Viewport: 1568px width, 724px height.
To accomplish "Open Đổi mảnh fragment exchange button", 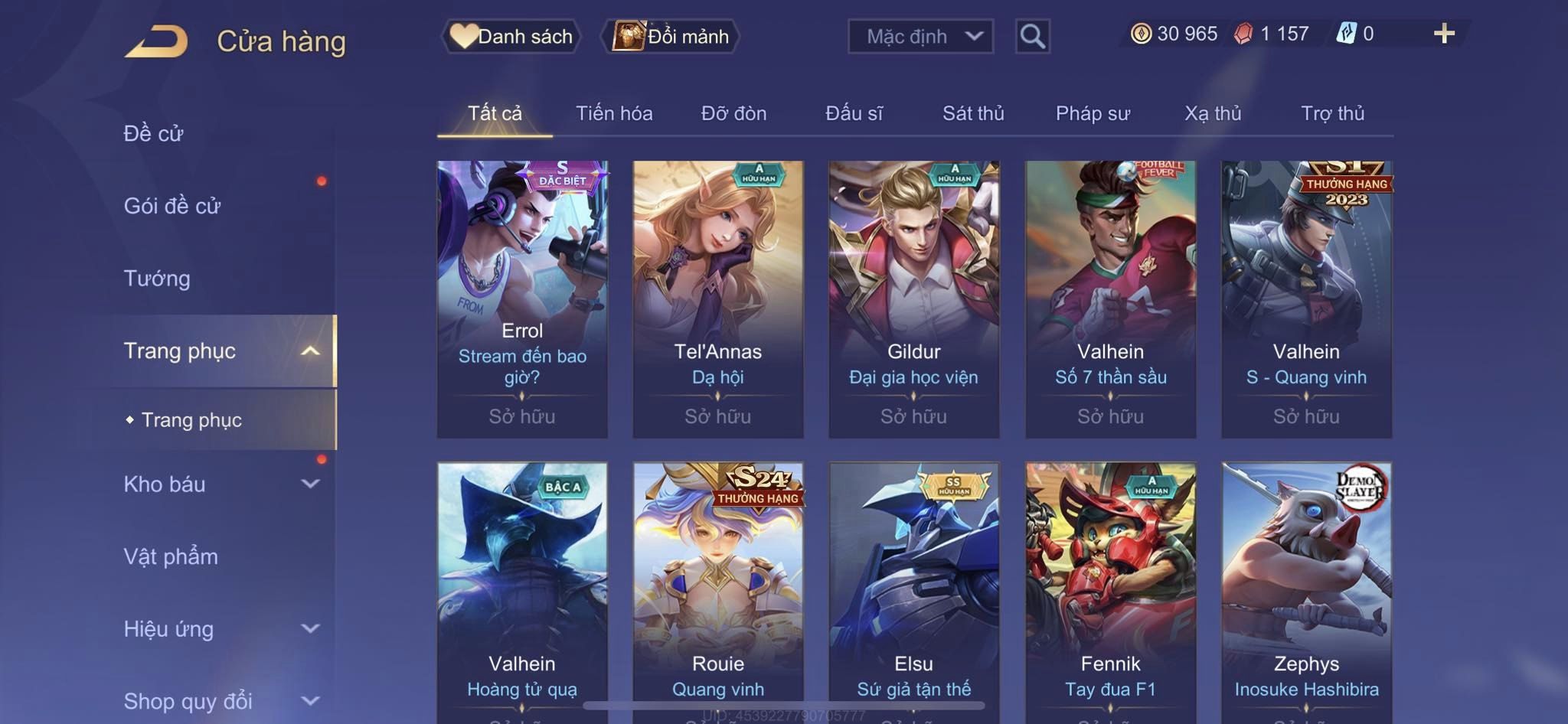I will click(671, 36).
